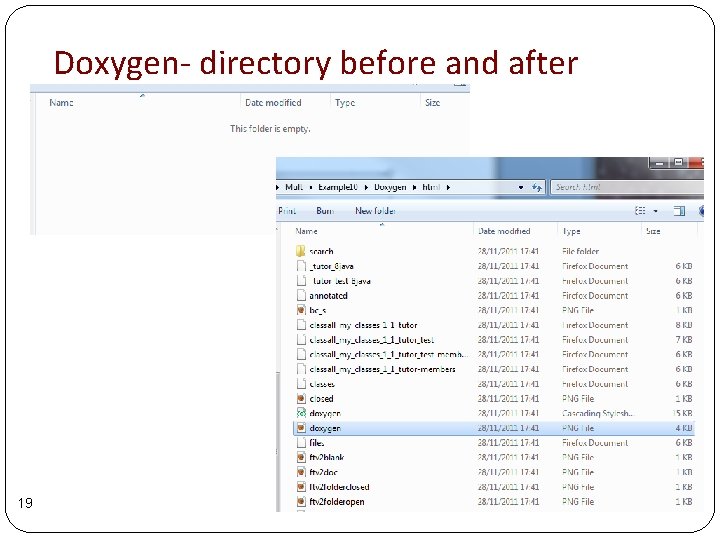Maximize the html explorer window
720x540 pixels.
(679, 163)
